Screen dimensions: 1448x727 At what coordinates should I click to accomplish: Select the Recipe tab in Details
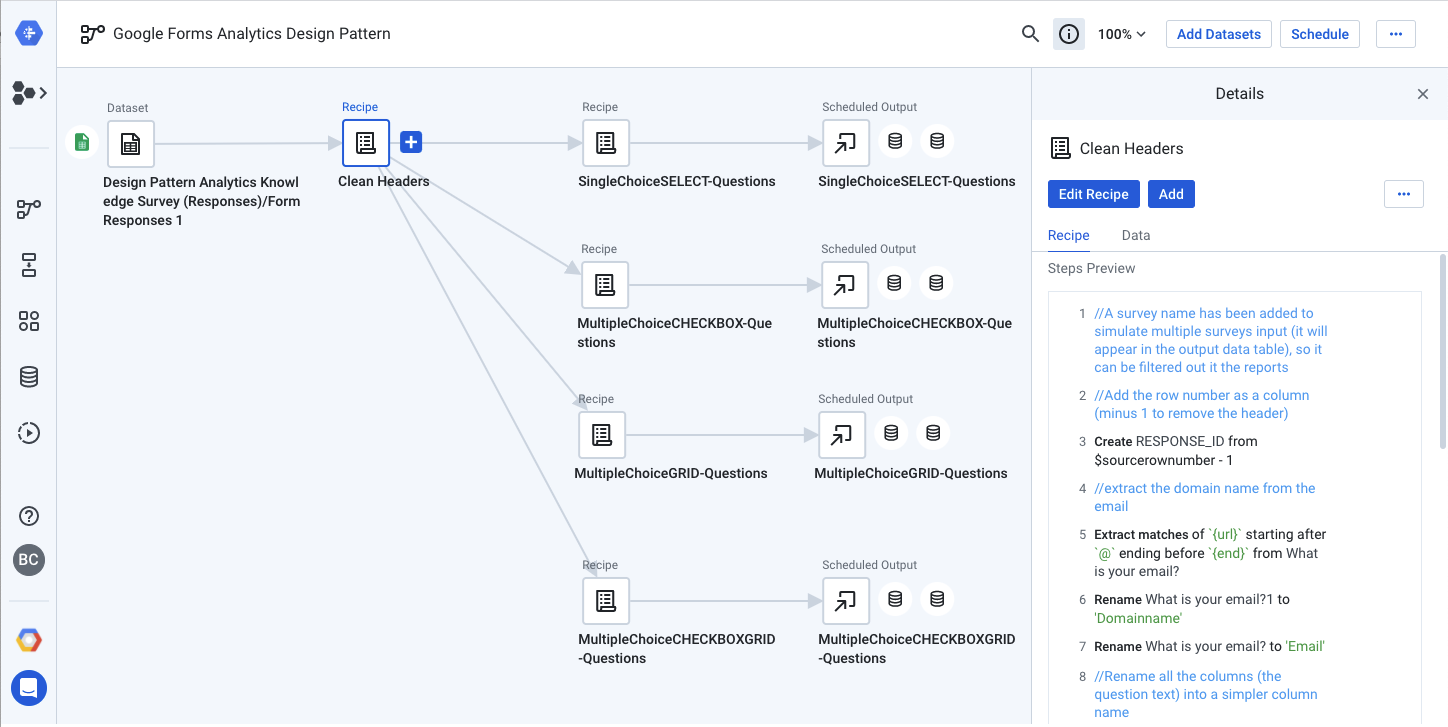pos(1068,236)
